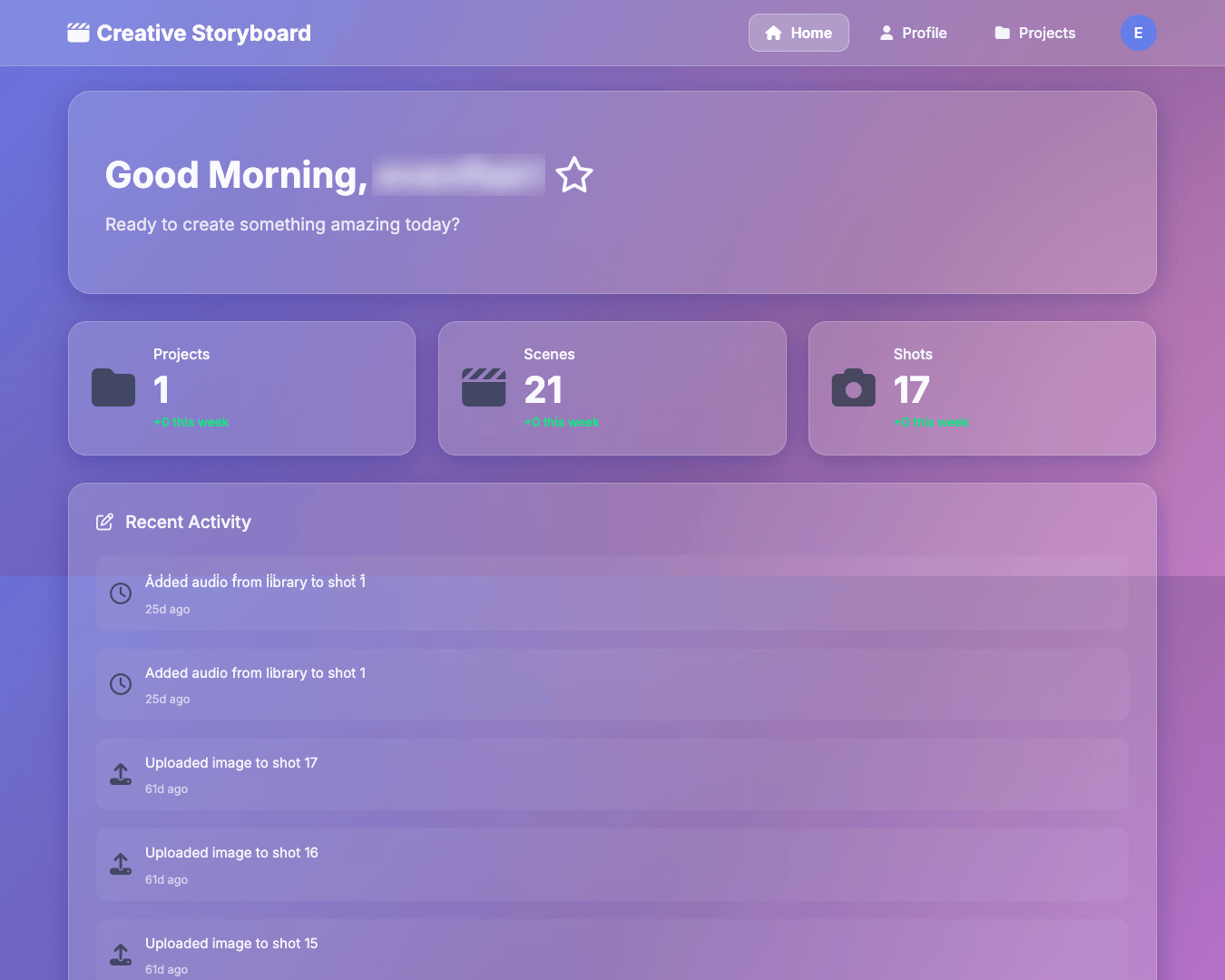Click the Scenes clapperboard icon
Screen dimensions: 1225x980
pyautogui.click(x=484, y=388)
